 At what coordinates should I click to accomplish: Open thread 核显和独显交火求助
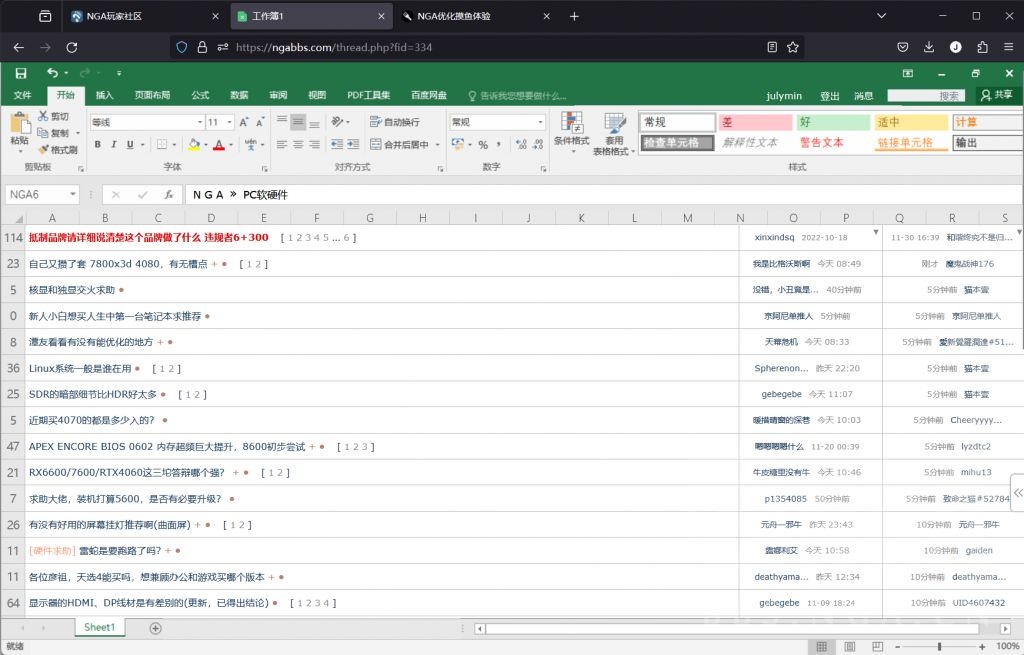pos(71,290)
